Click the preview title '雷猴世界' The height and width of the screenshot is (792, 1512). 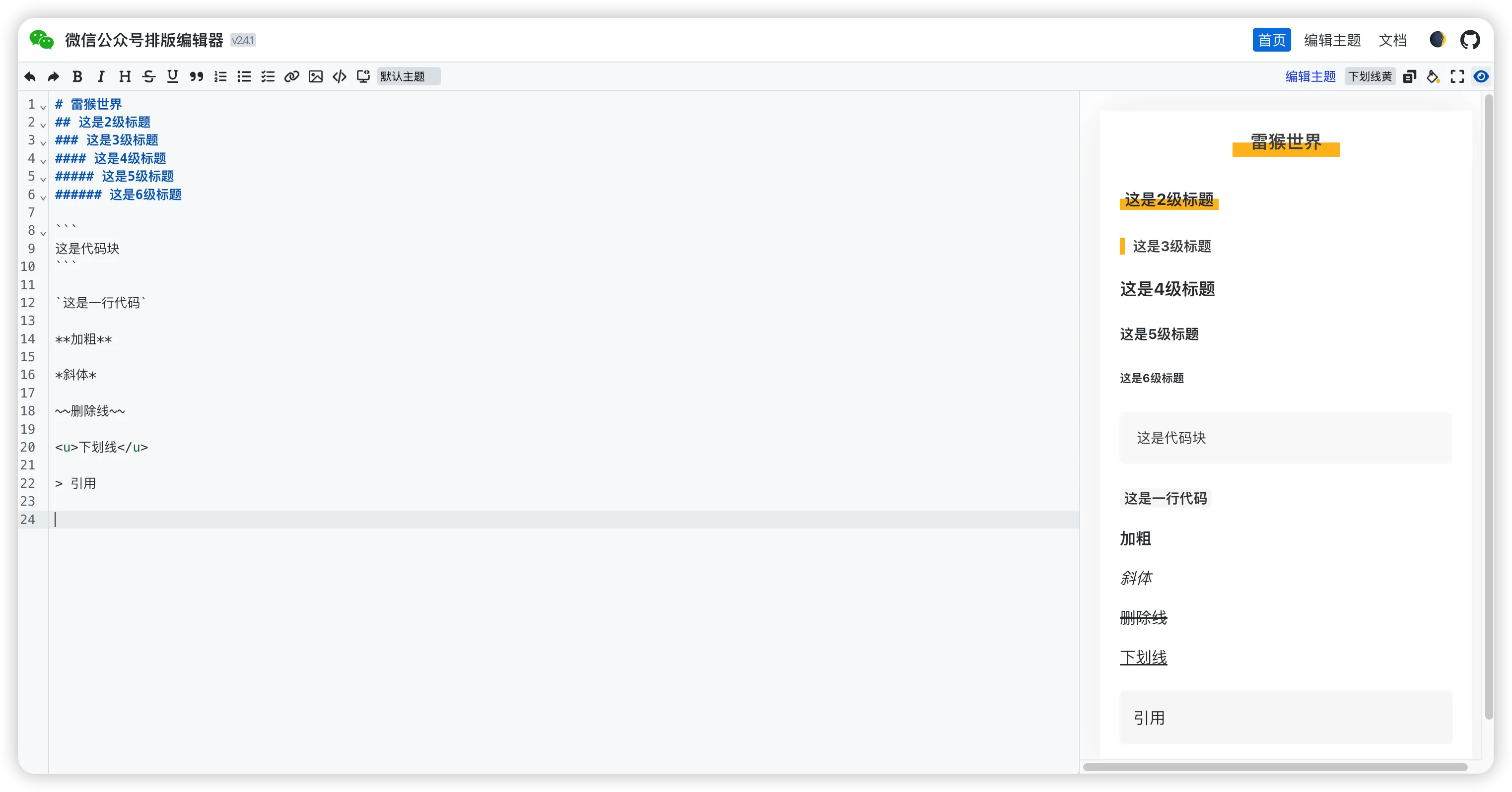click(x=1286, y=142)
